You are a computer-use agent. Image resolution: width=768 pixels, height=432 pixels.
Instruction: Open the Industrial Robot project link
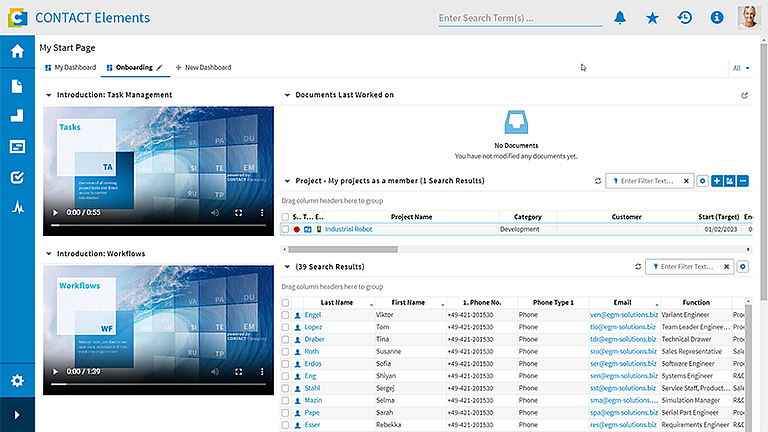(x=348, y=229)
